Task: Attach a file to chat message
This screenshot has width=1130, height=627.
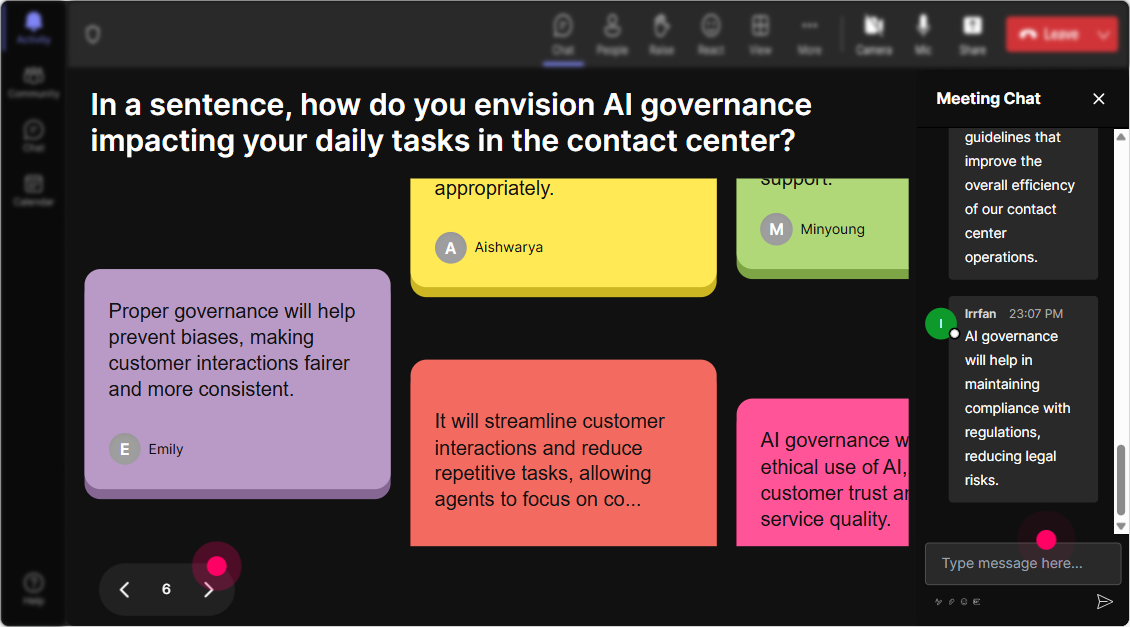Action: click(951, 601)
